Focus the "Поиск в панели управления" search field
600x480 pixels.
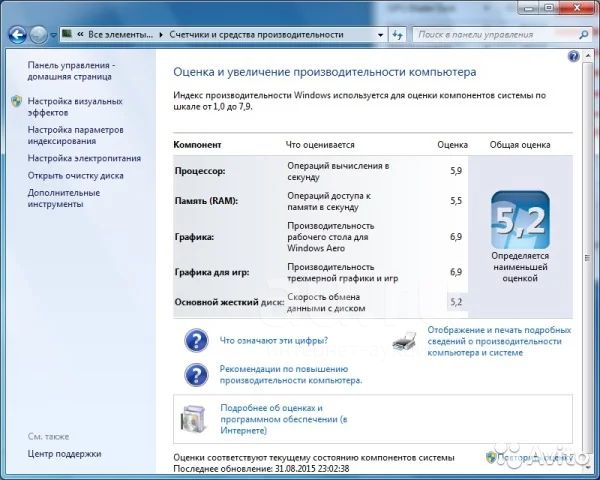(494, 35)
